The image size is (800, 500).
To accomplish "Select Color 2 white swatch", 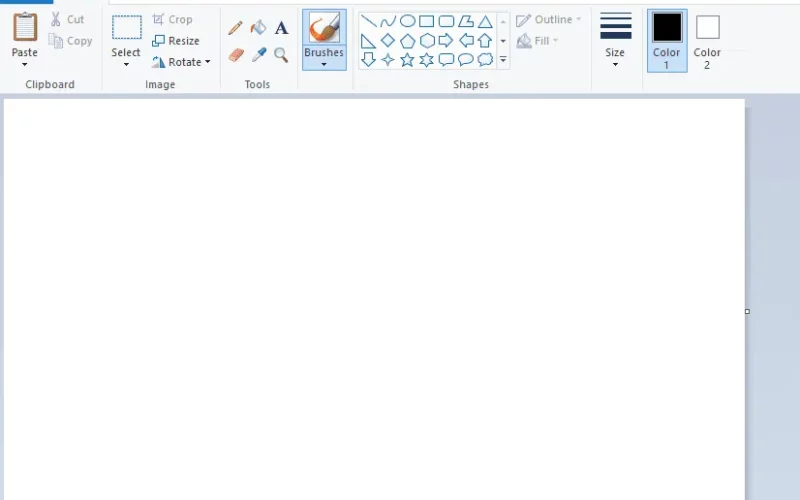I will (708, 27).
